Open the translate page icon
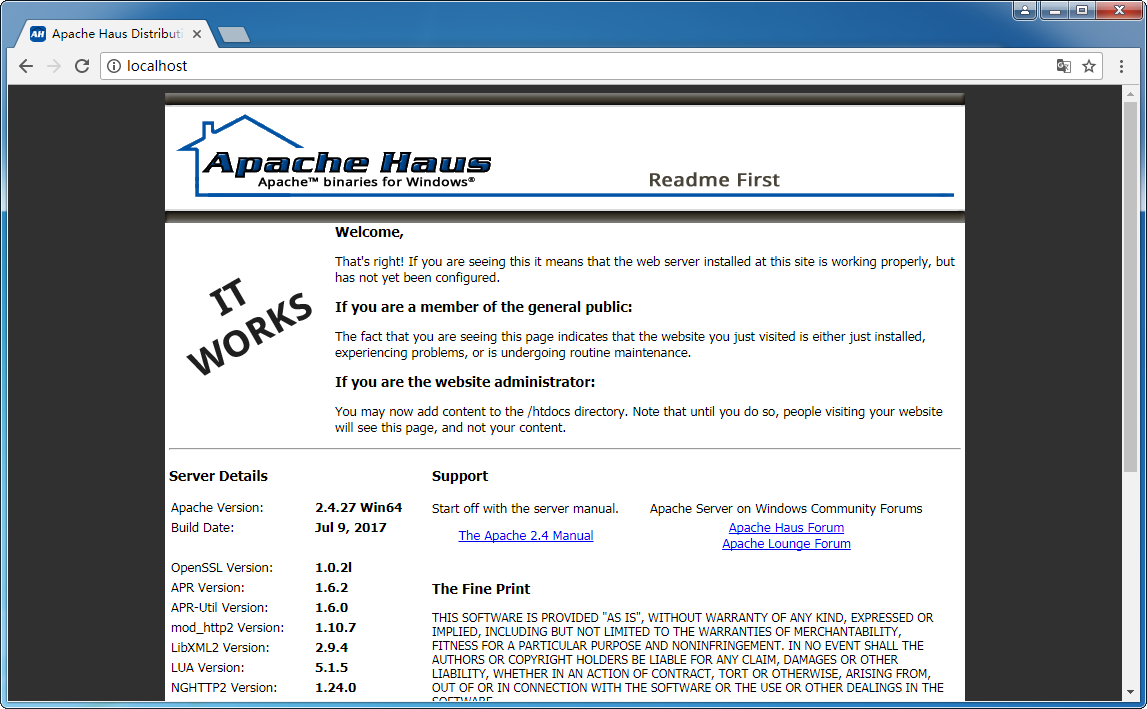This screenshot has width=1147, height=709. (1064, 66)
